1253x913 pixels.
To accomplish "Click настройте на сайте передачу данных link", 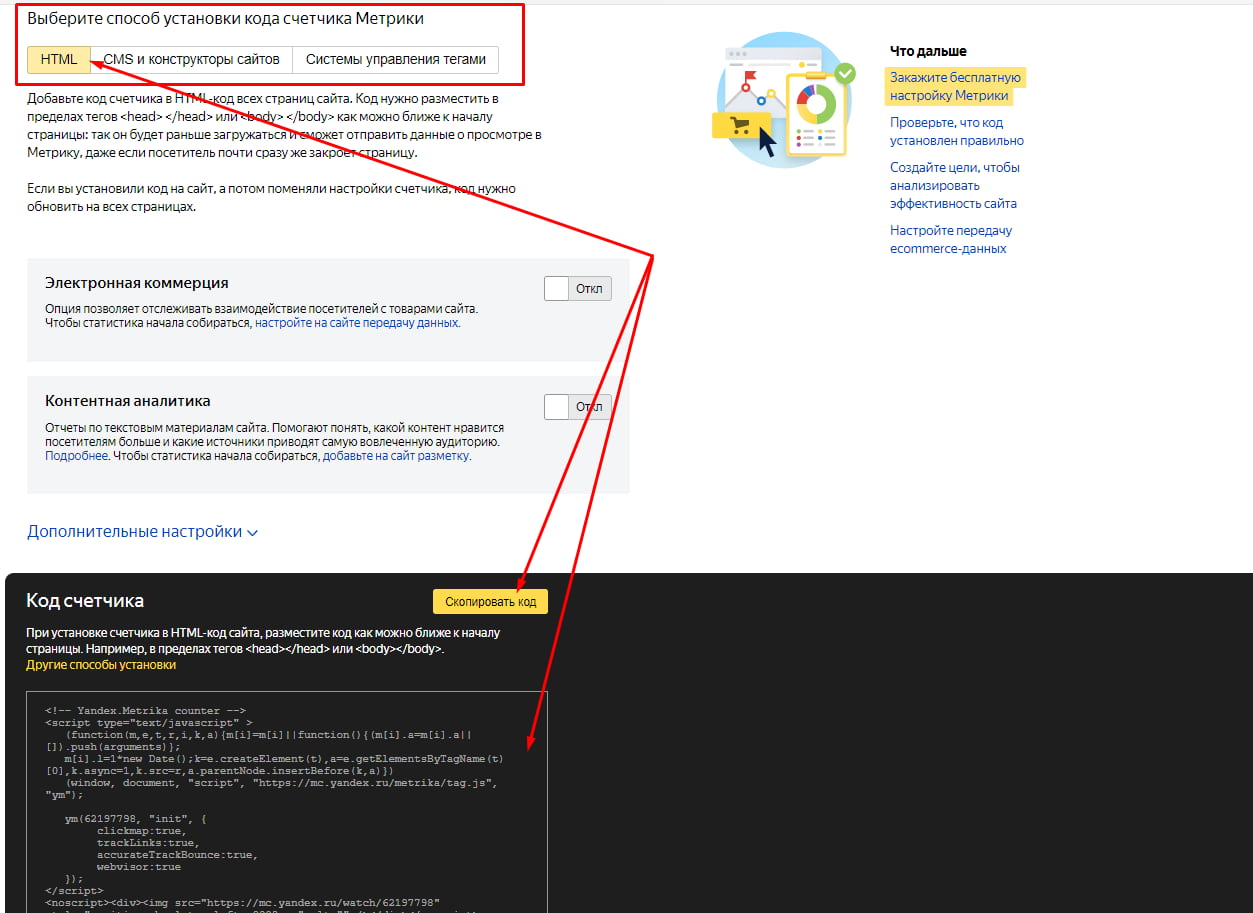I will (x=357, y=323).
